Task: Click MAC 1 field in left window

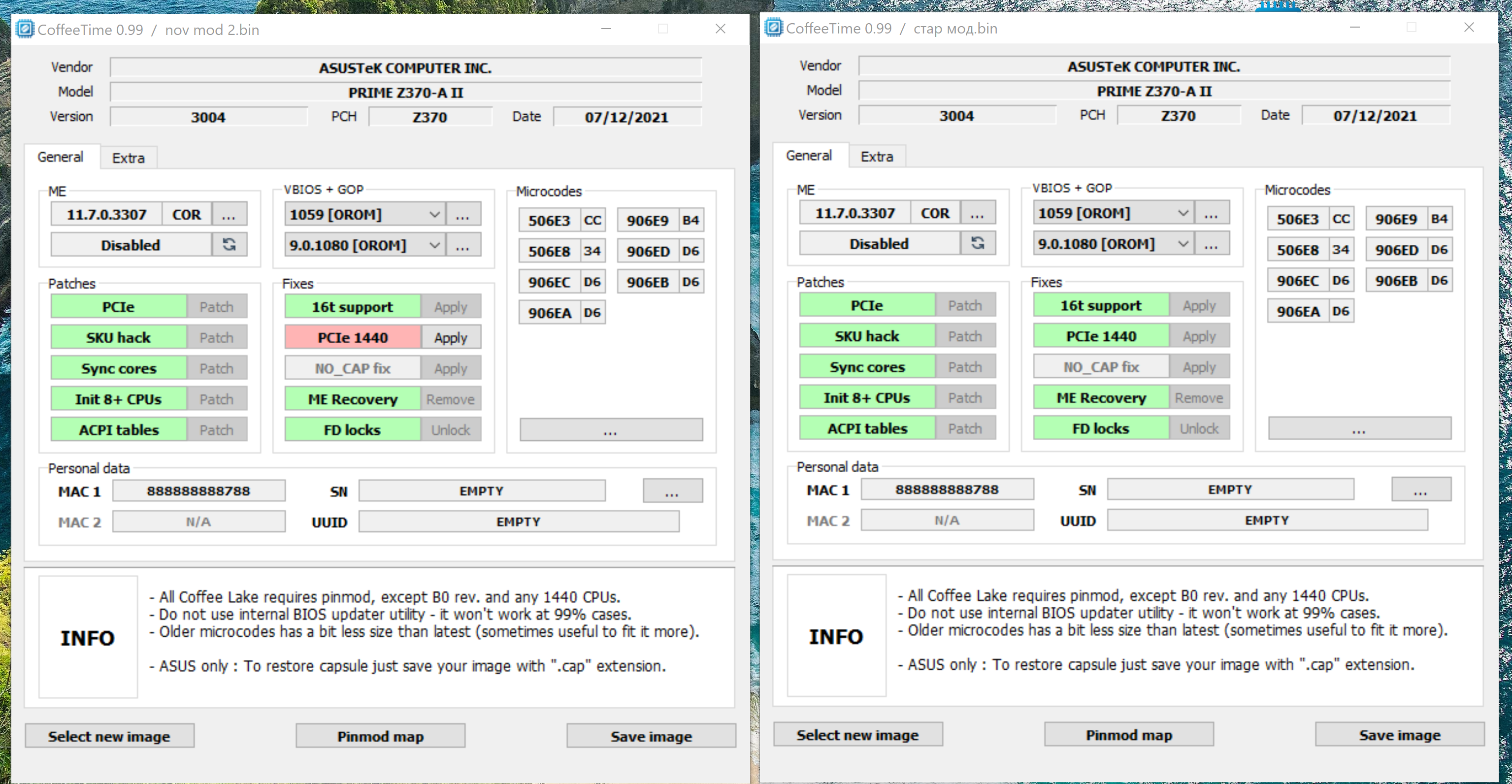Action: point(198,490)
